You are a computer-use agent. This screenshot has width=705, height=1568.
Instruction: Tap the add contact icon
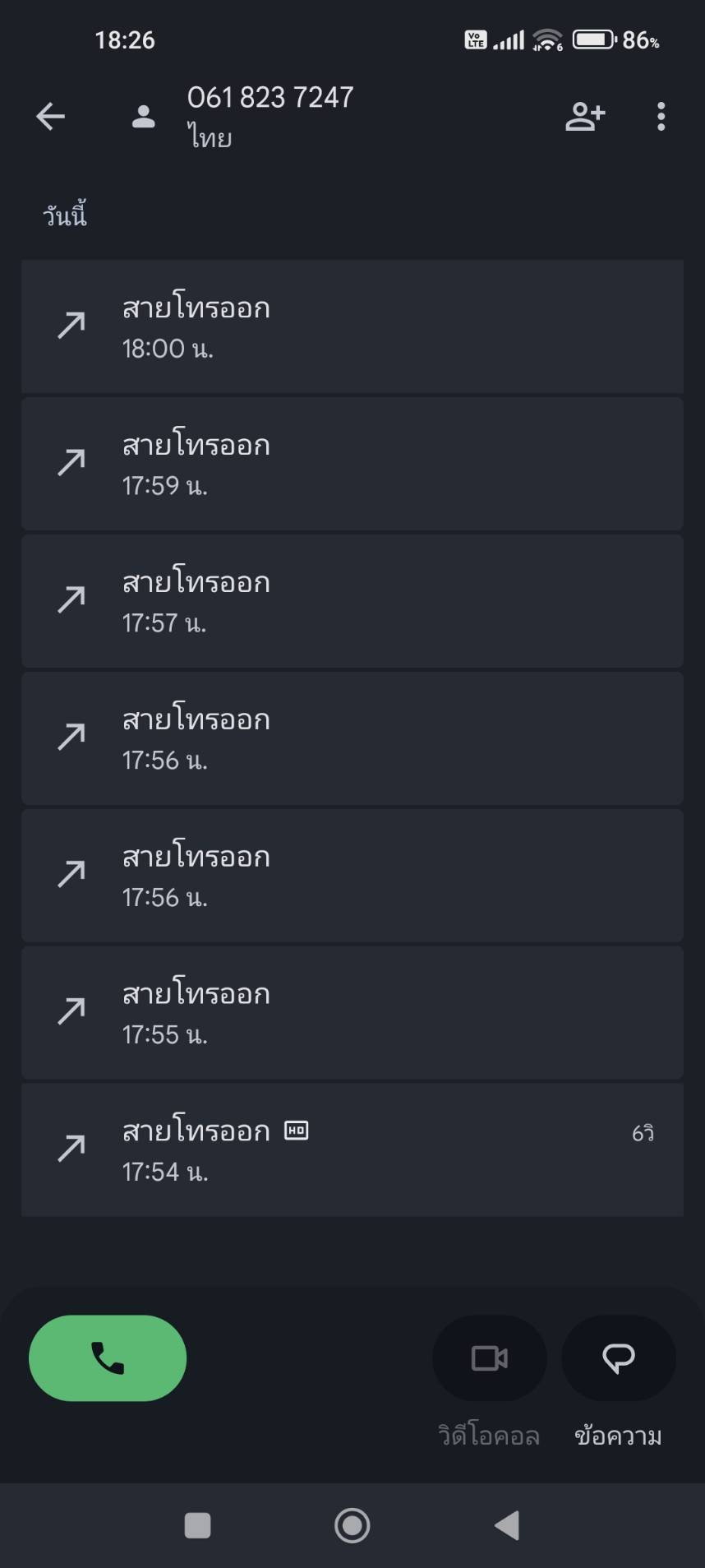click(584, 117)
